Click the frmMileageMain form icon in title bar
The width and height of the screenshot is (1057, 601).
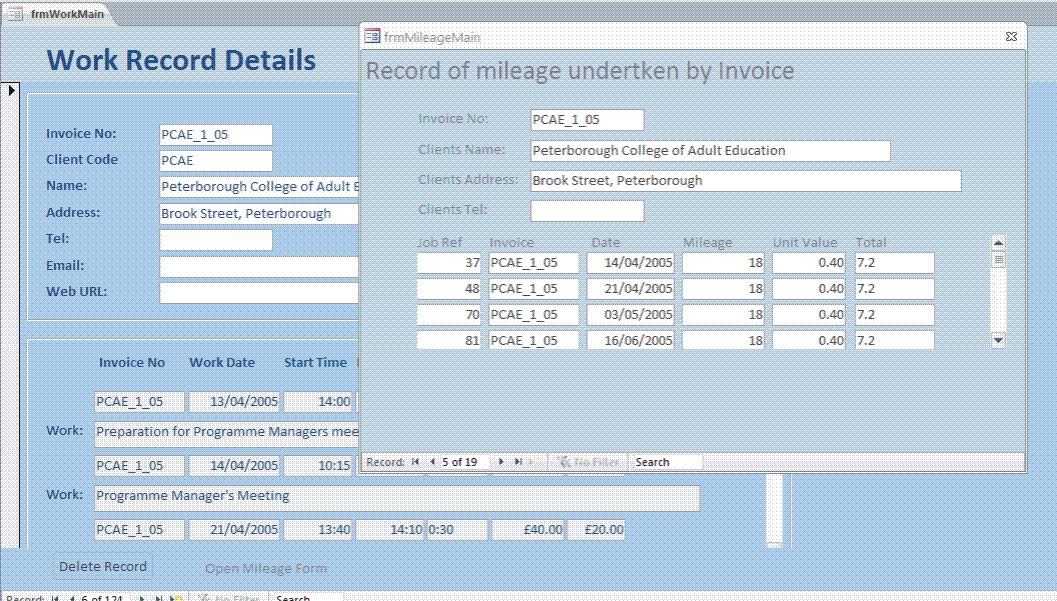[372, 36]
